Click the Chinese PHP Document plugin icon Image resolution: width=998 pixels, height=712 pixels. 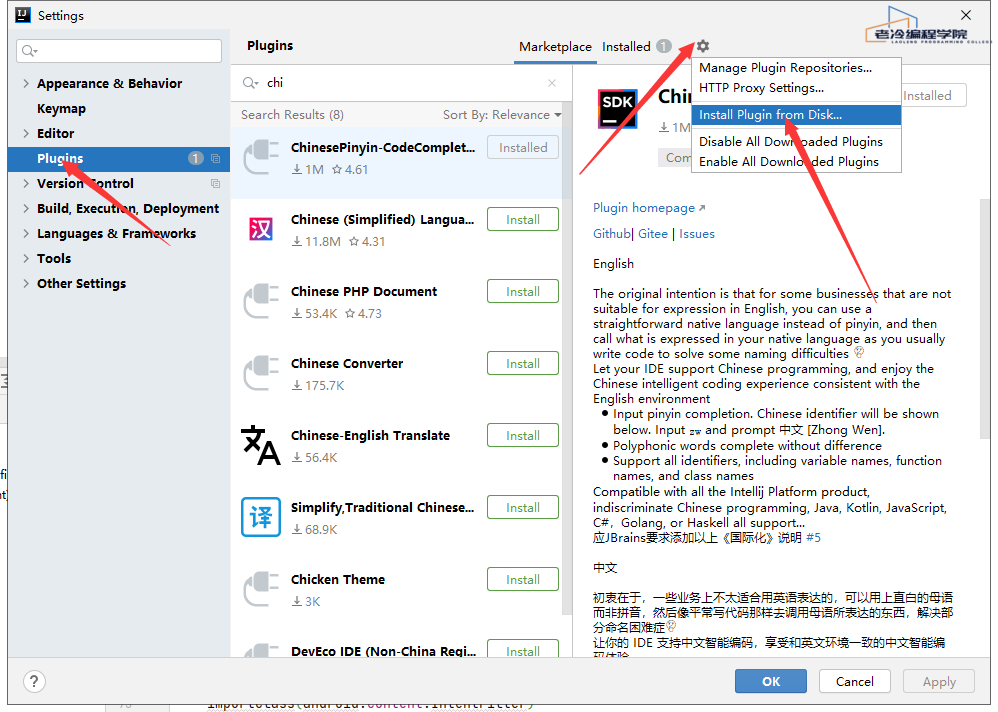pyautogui.click(x=261, y=301)
